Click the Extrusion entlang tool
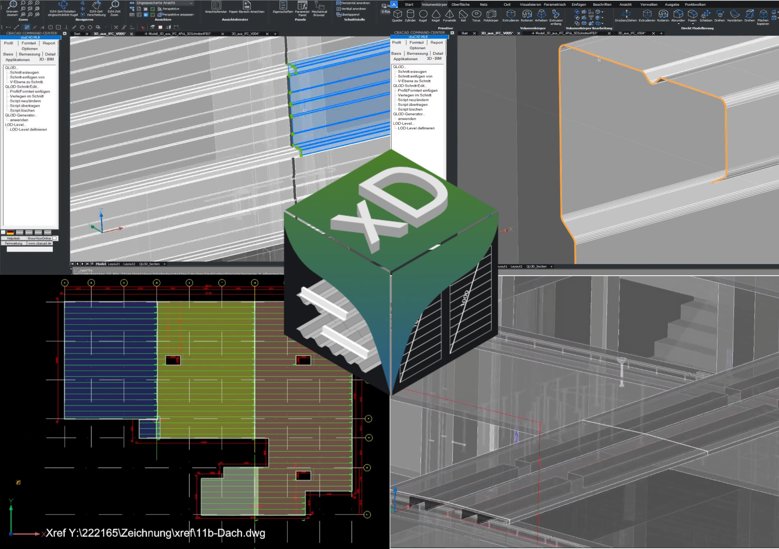Viewport: 779px width, 549px height. point(555,16)
